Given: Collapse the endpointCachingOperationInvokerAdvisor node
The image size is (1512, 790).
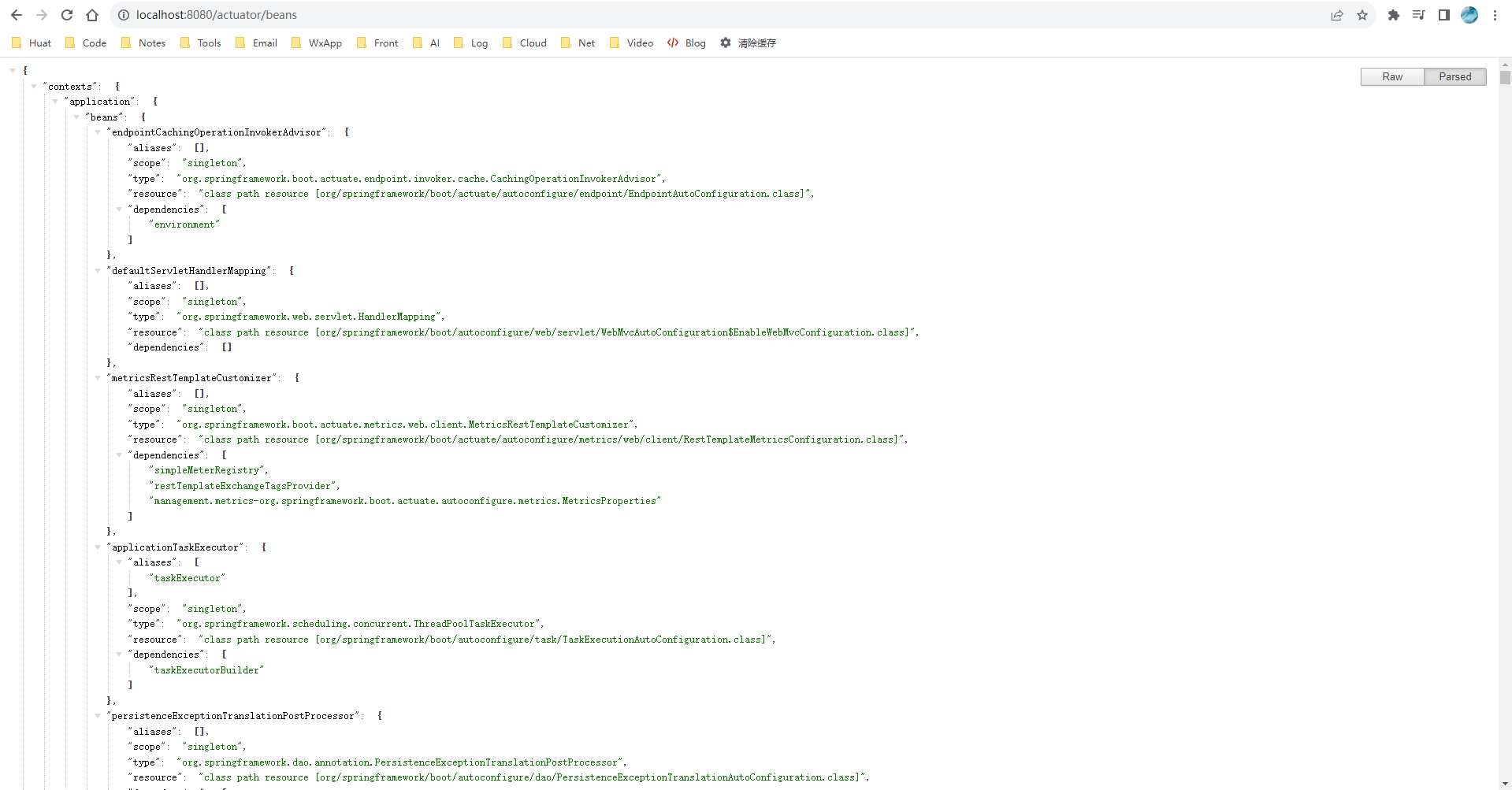Looking at the screenshot, I should coord(98,132).
